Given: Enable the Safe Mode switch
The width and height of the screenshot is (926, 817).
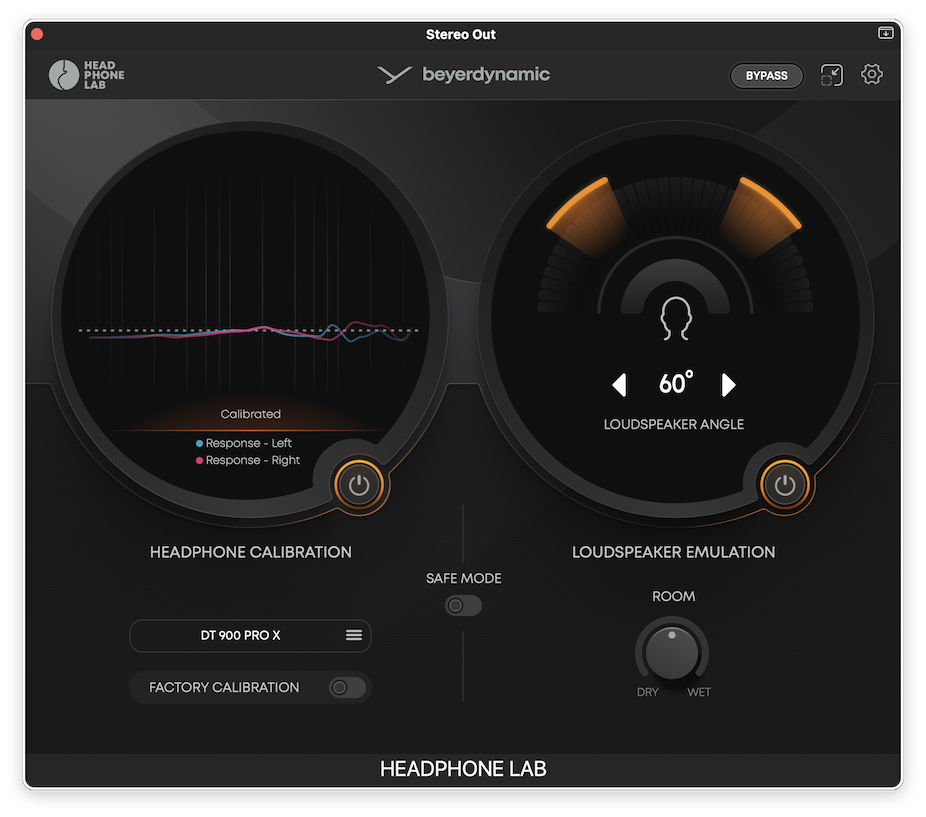Looking at the screenshot, I should point(462,605).
